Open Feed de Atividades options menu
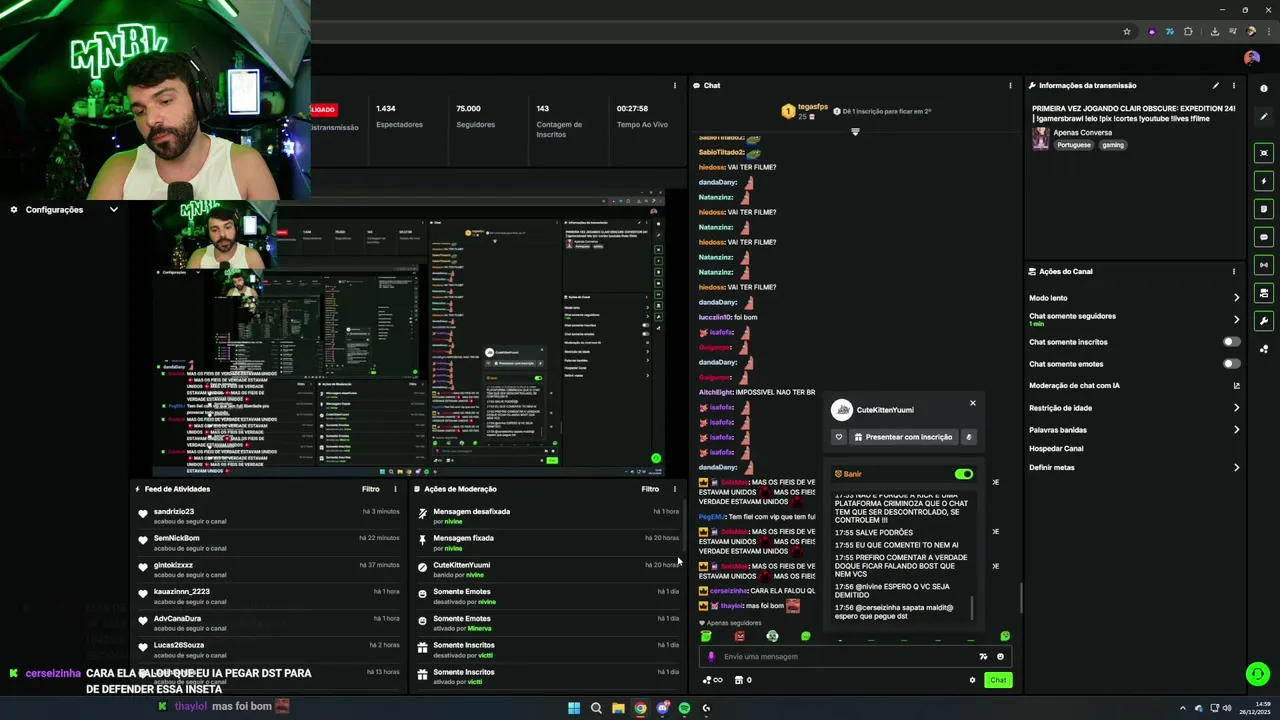1280x720 pixels. pyautogui.click(x=395, y=489)
